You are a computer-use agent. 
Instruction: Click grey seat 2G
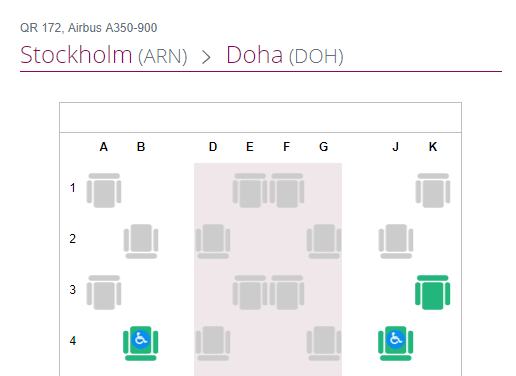[x=324, y=241]
